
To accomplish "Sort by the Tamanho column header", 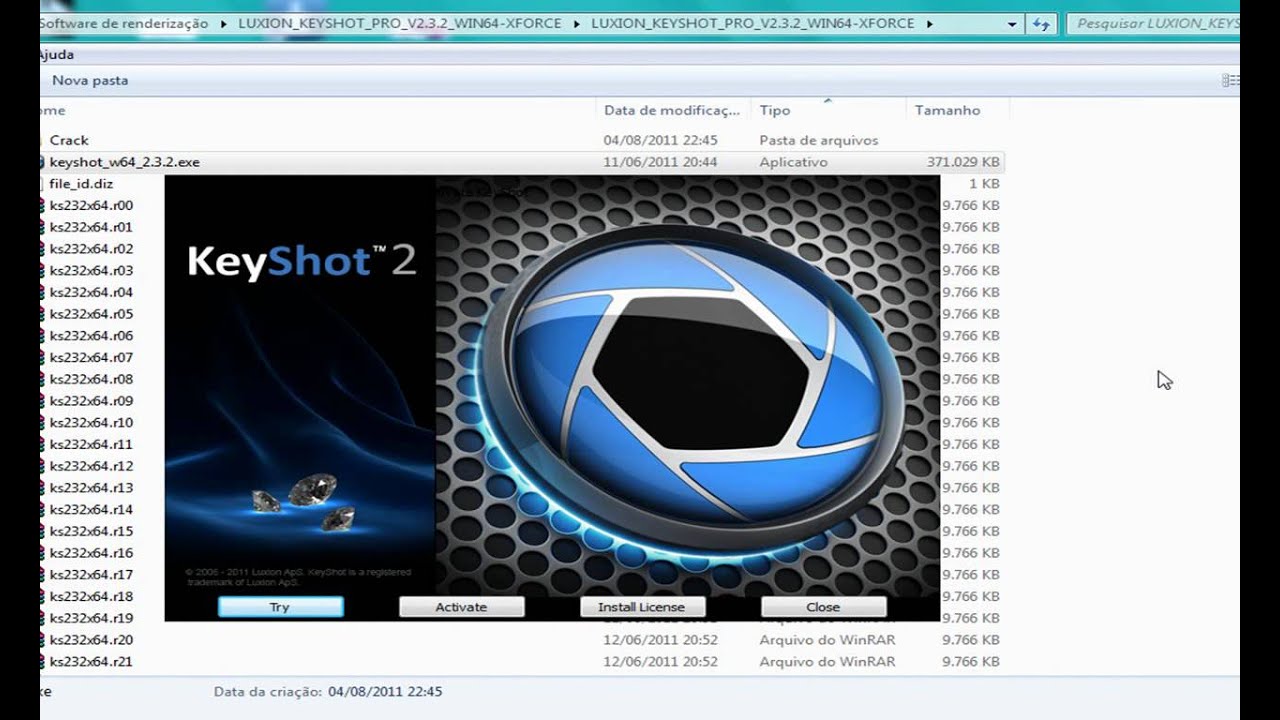I will (948, 110).
